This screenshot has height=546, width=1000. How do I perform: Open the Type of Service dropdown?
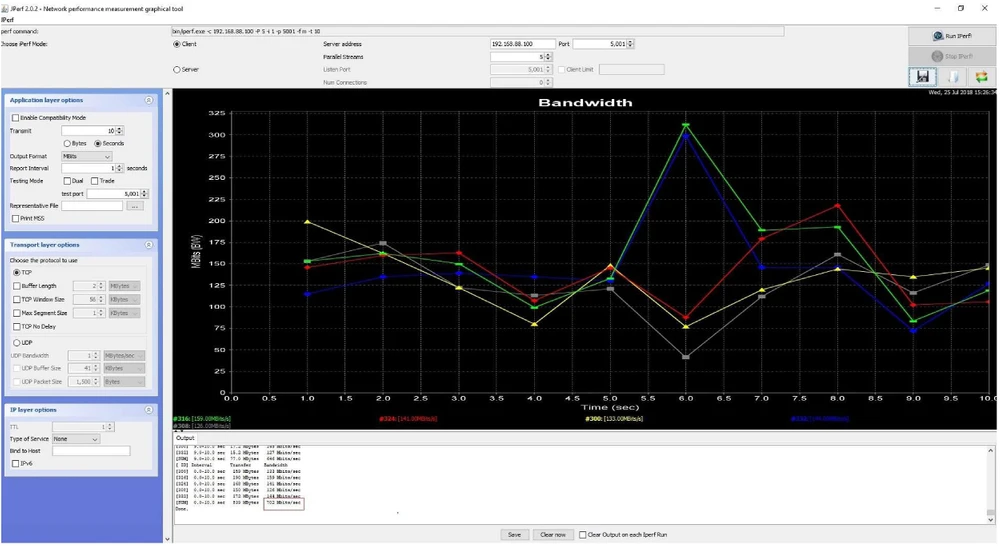77,439
